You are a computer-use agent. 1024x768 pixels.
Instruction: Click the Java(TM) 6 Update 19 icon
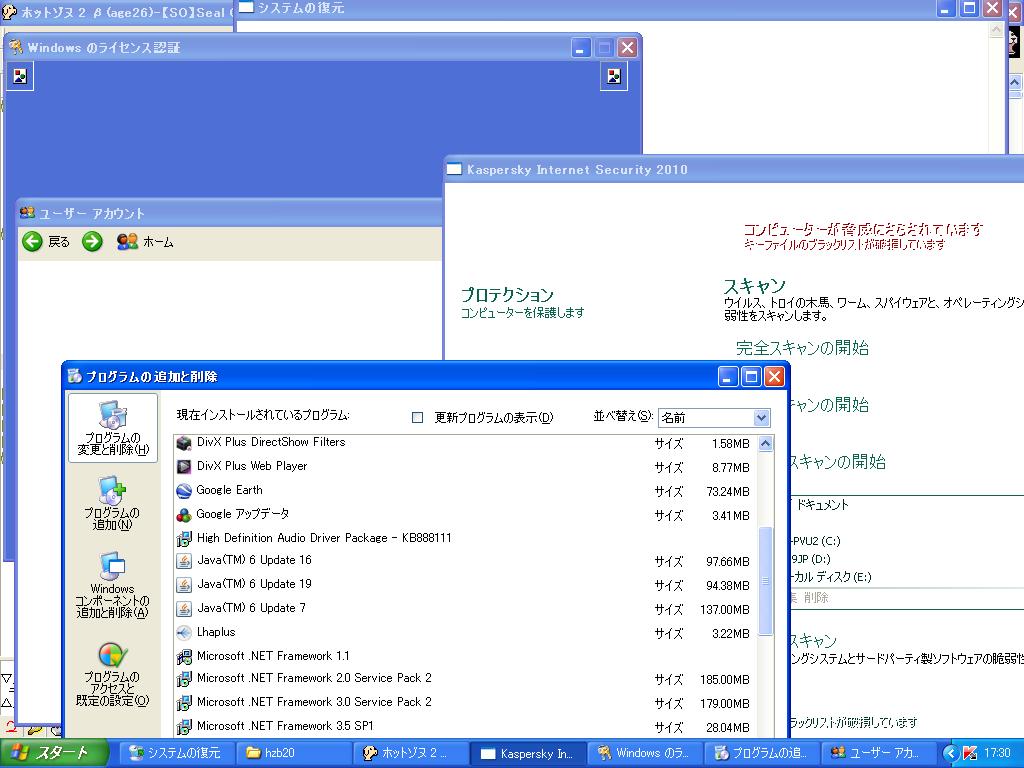[184, 585]
